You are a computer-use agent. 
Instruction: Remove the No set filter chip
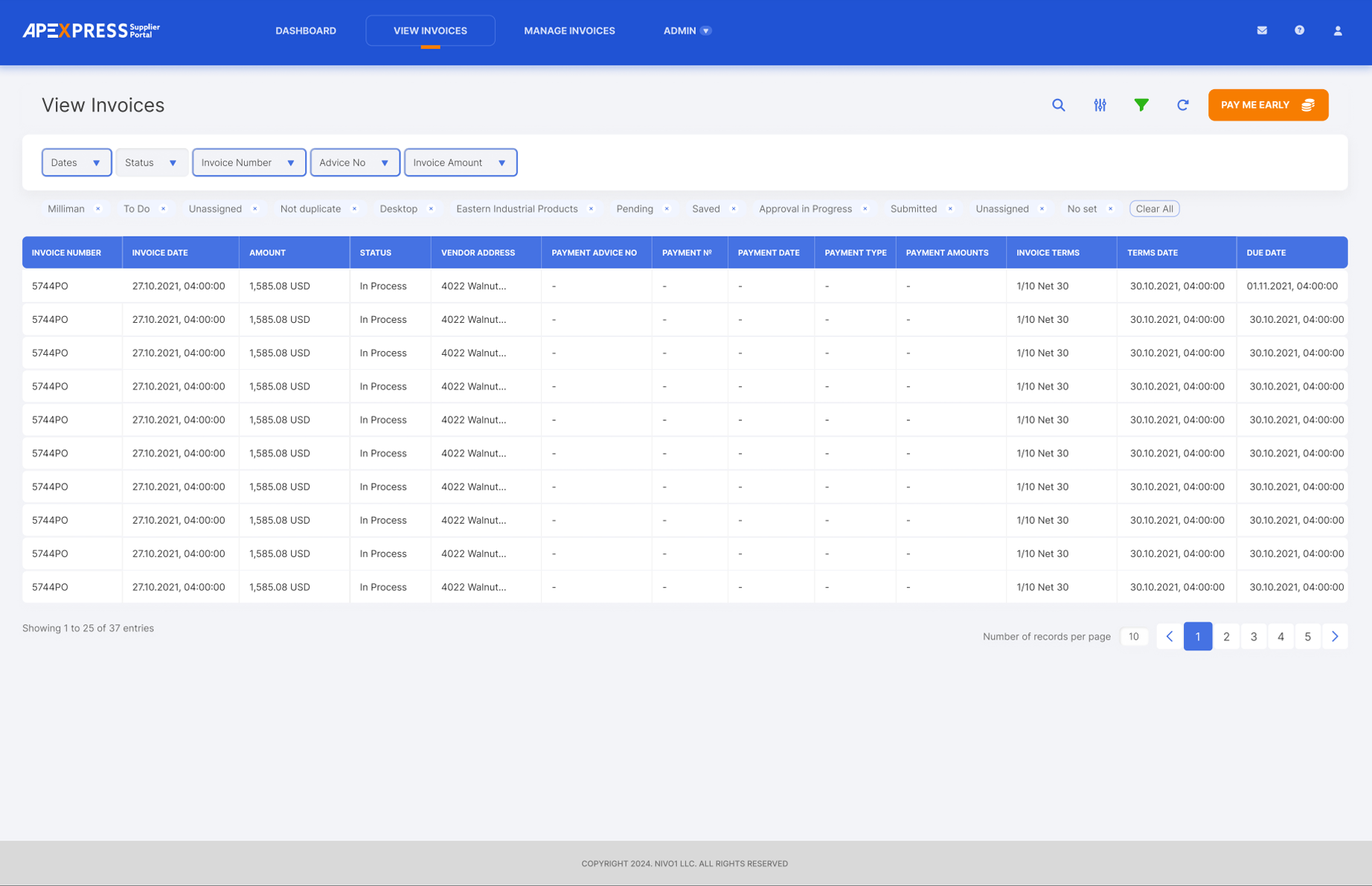pyautogui.click(x=1111, y=209)
